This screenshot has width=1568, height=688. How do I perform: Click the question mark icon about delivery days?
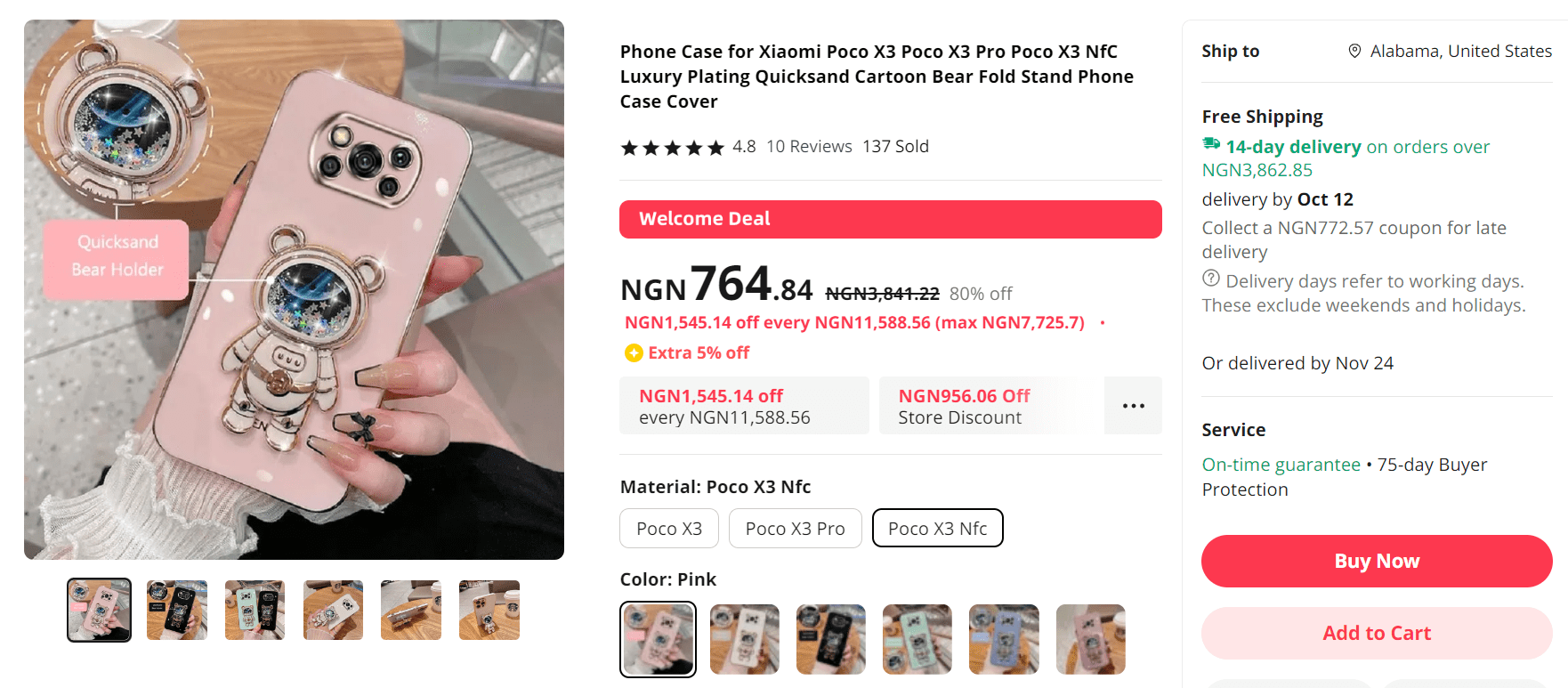pos(1211,279)
